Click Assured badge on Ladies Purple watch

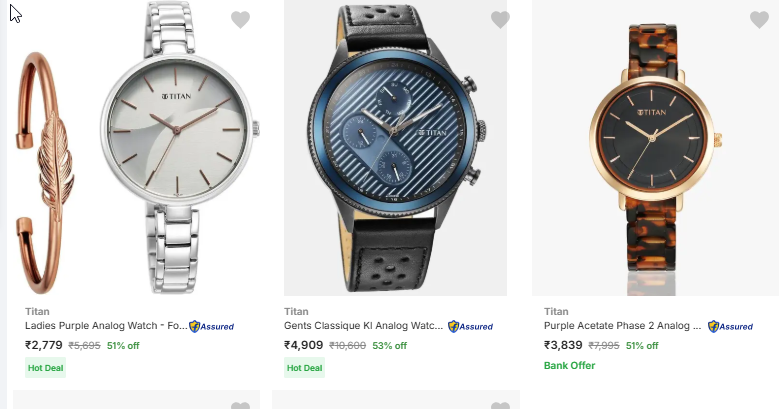[x=211, y=326]
